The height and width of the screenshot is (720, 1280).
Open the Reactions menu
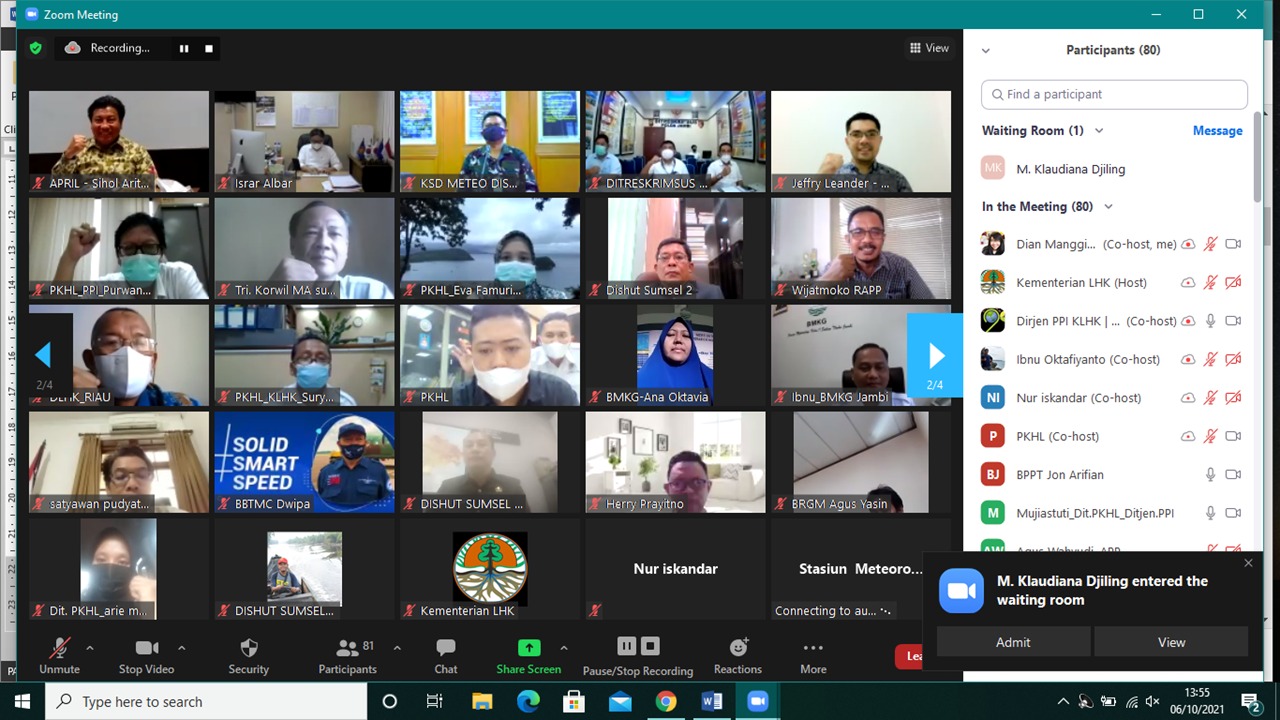(738, 648)
